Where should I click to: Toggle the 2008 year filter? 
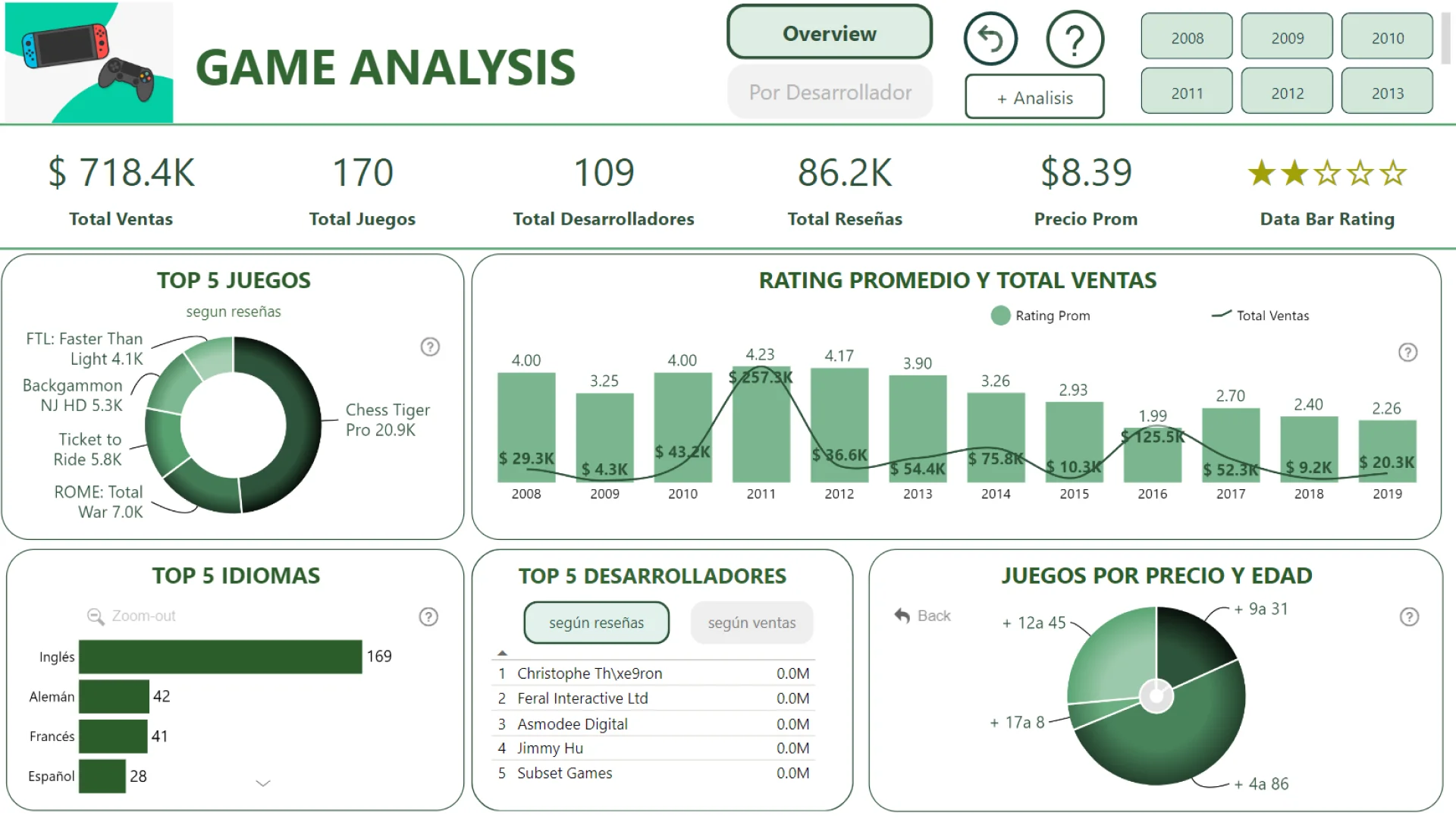pyautogui.click(x=1187, y=36)
